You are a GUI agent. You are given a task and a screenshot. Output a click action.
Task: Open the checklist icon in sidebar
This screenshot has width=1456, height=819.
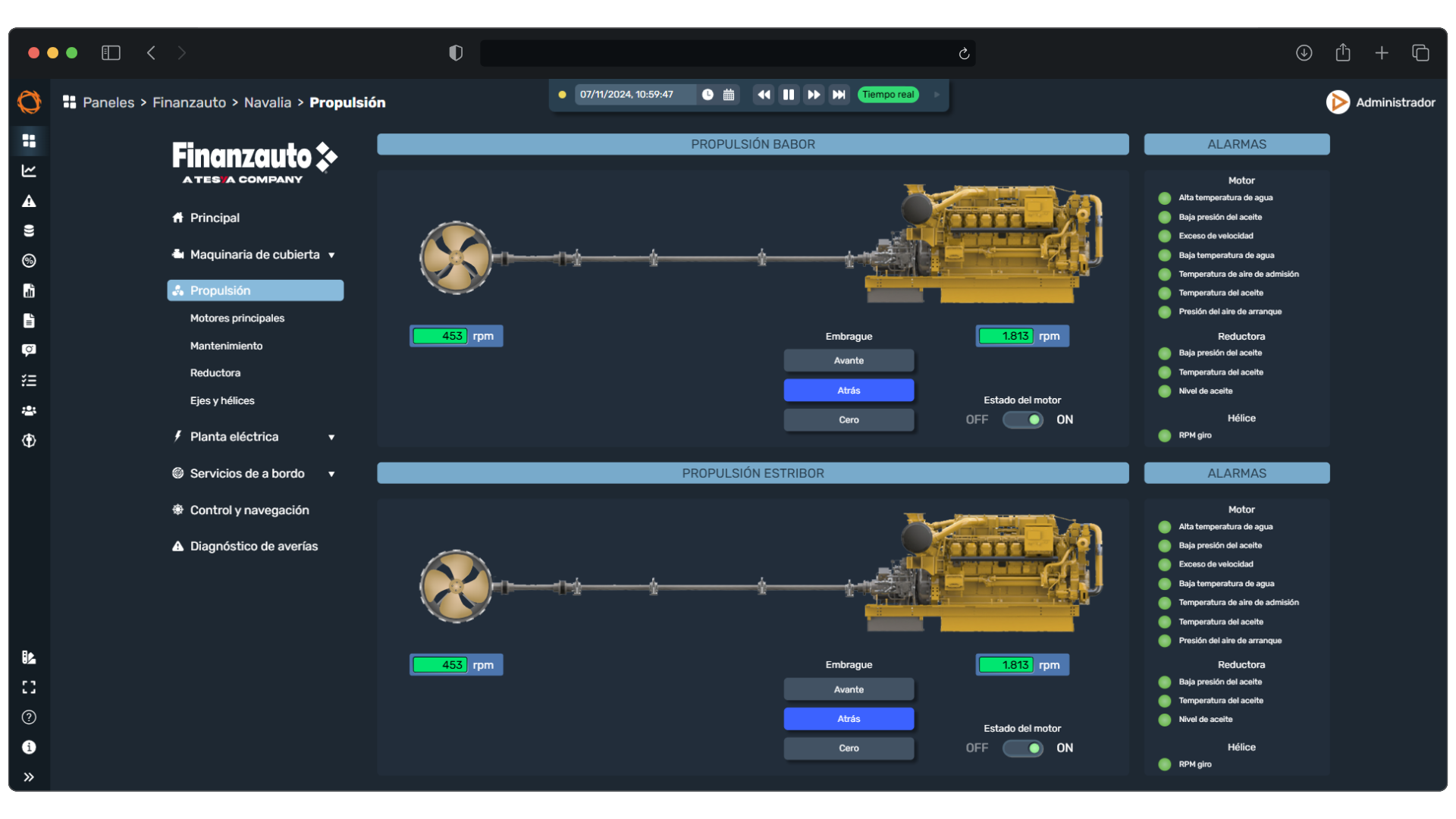click(x=29, y=380)
